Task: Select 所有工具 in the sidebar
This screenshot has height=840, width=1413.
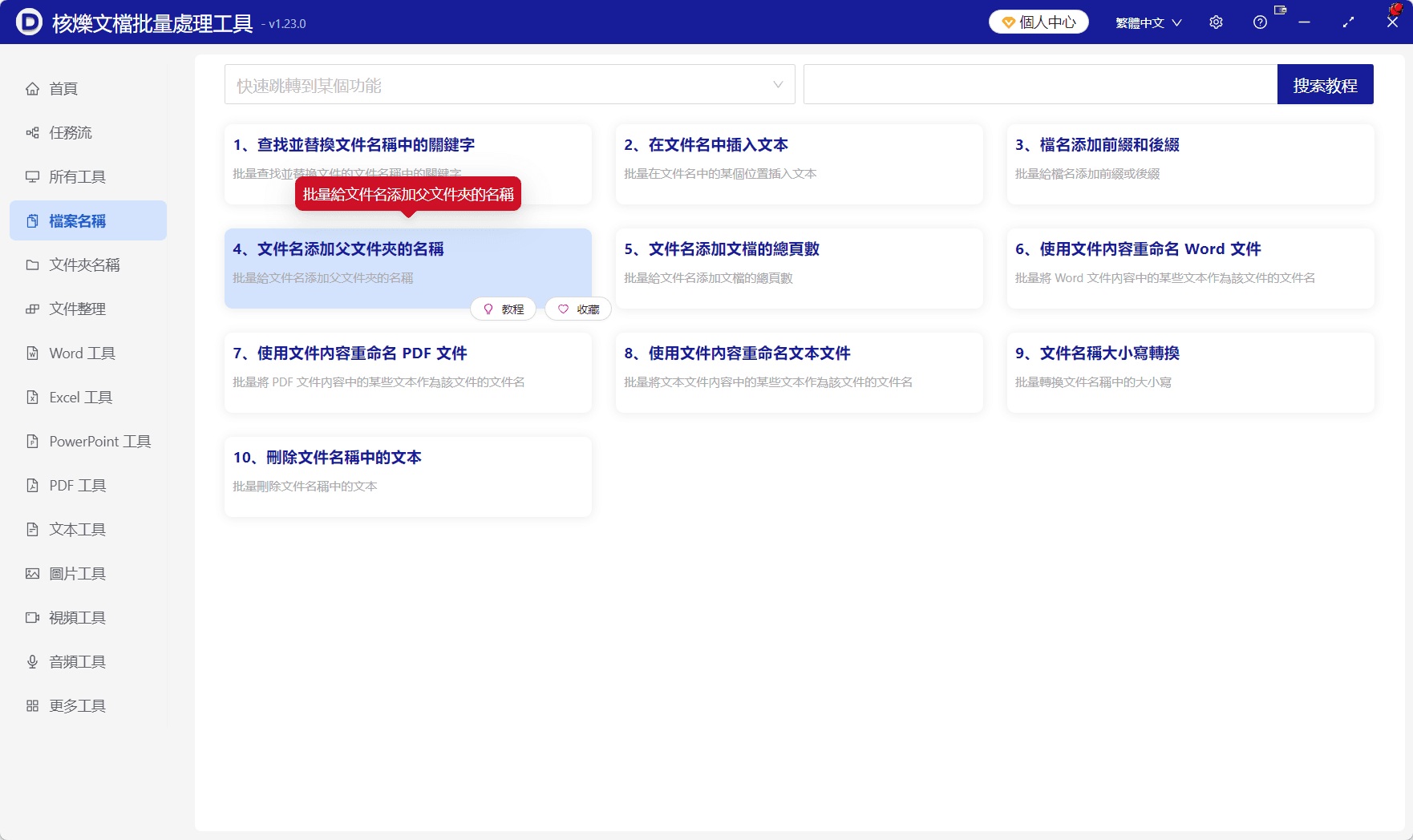Action: pyautogui.click(x=88, y=177)
